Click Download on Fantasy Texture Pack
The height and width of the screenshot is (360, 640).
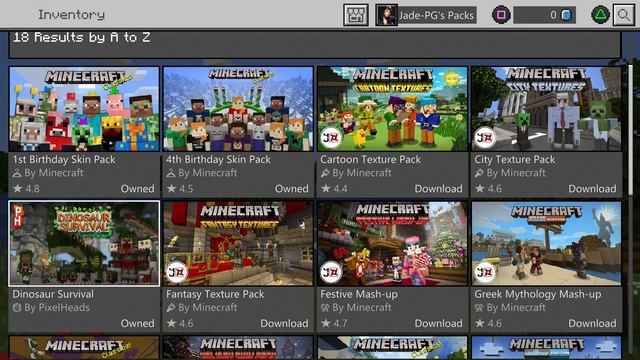tap(284, 323)
